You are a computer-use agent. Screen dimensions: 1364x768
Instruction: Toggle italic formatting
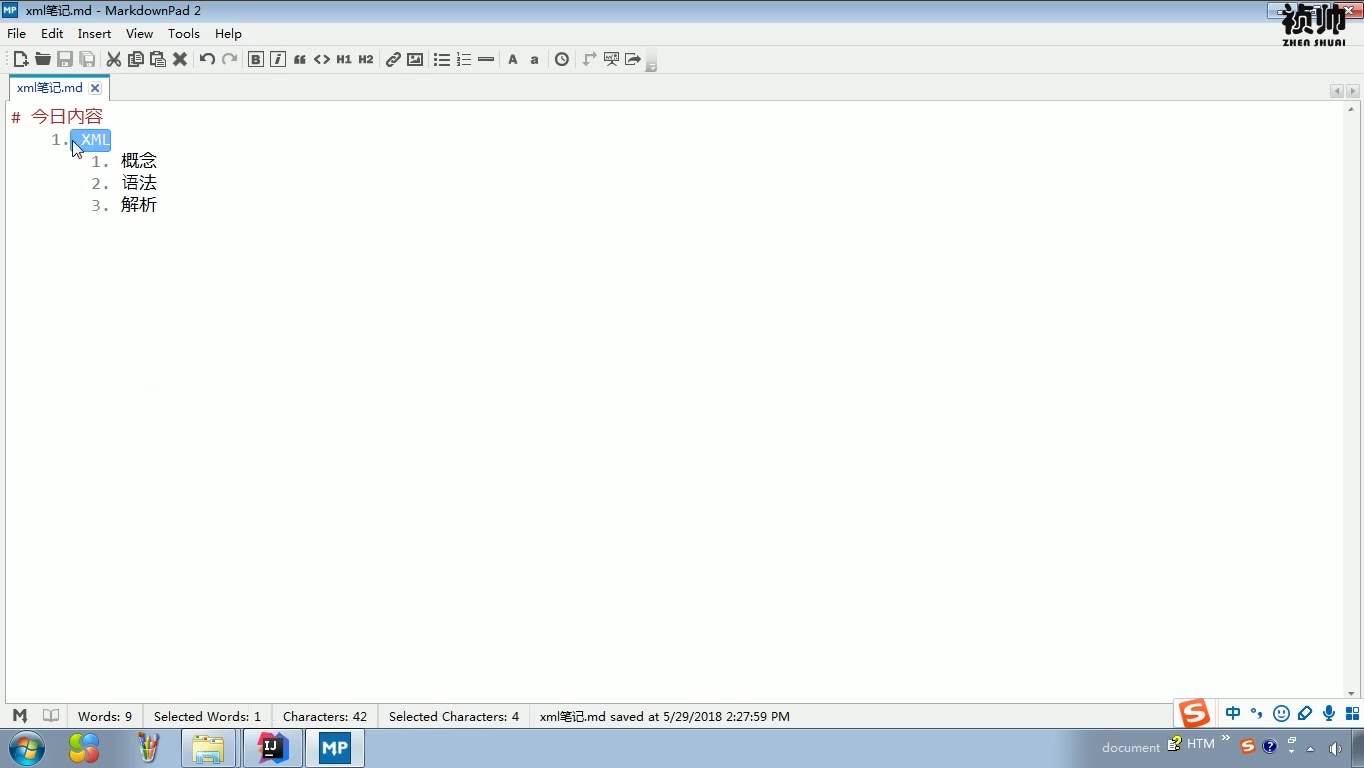(277, 59)
